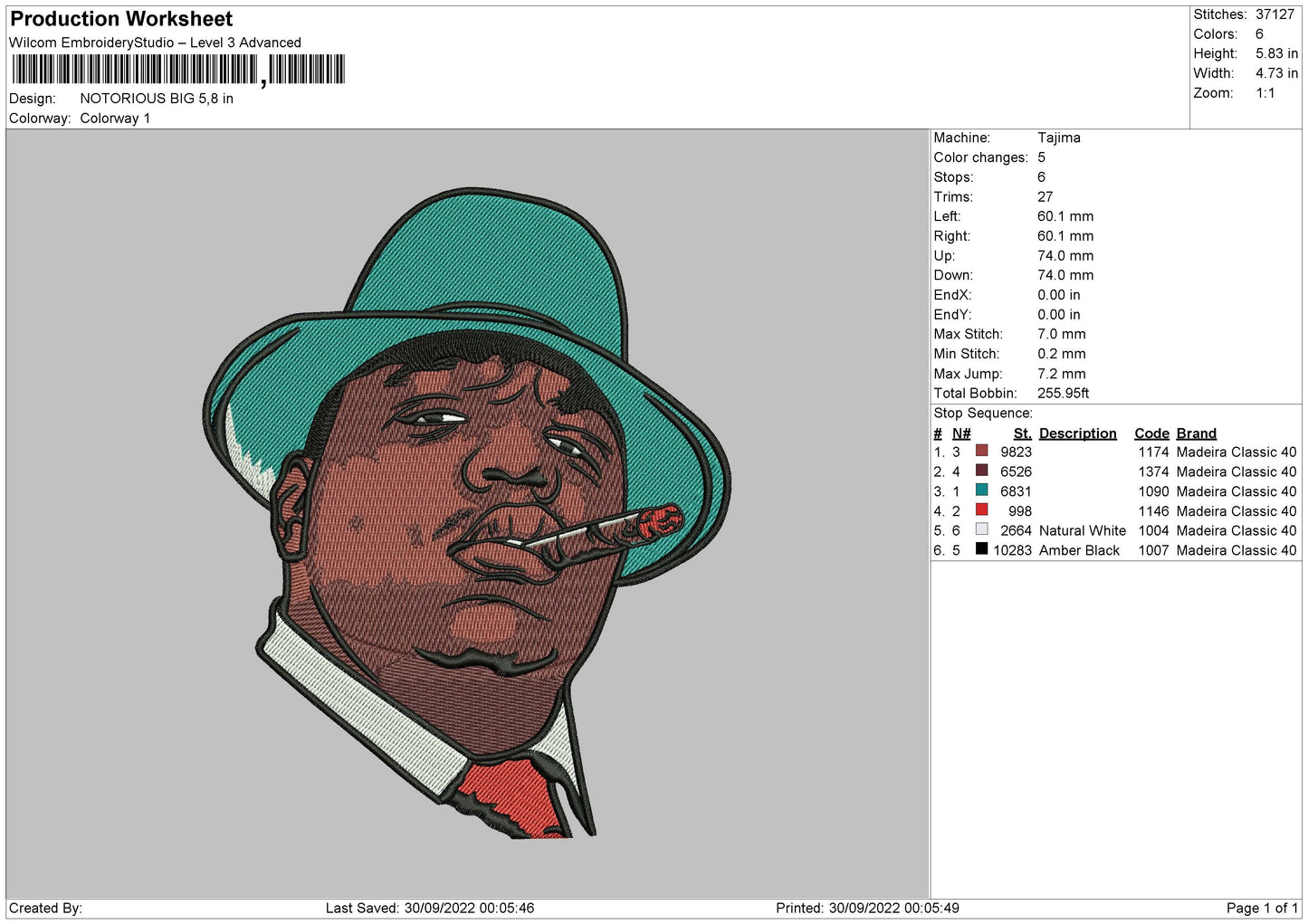Viewport: 1308px width, 924px height.
Task: Click the 'Amber Black' description text
Action: tap(1079, 550)
